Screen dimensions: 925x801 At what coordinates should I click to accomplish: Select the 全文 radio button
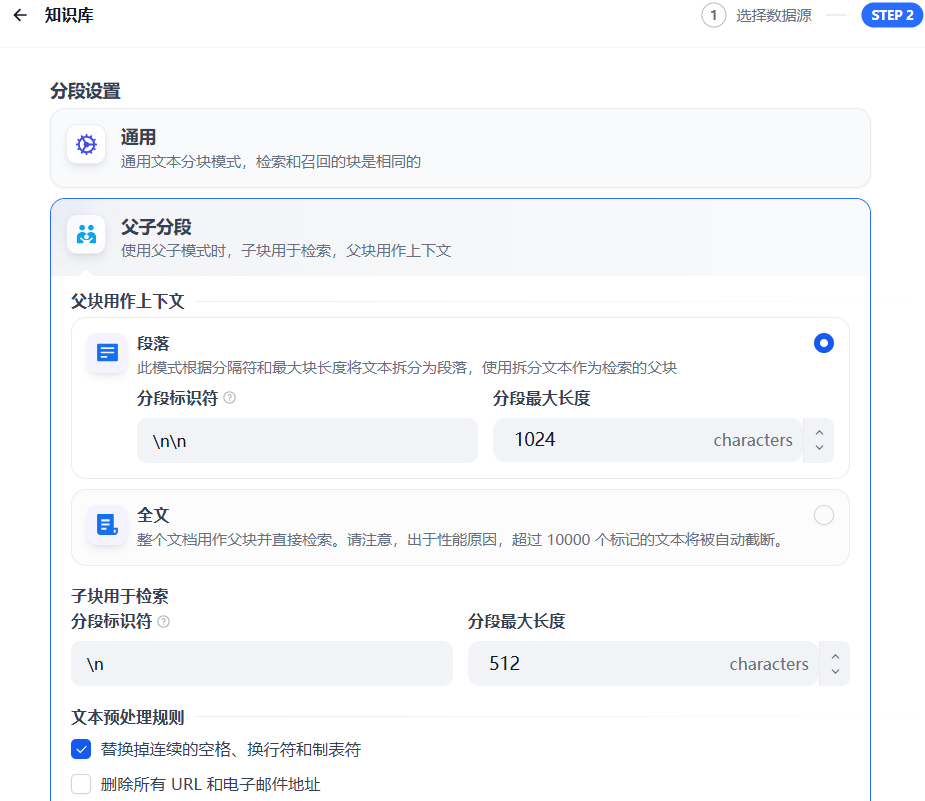824,515
